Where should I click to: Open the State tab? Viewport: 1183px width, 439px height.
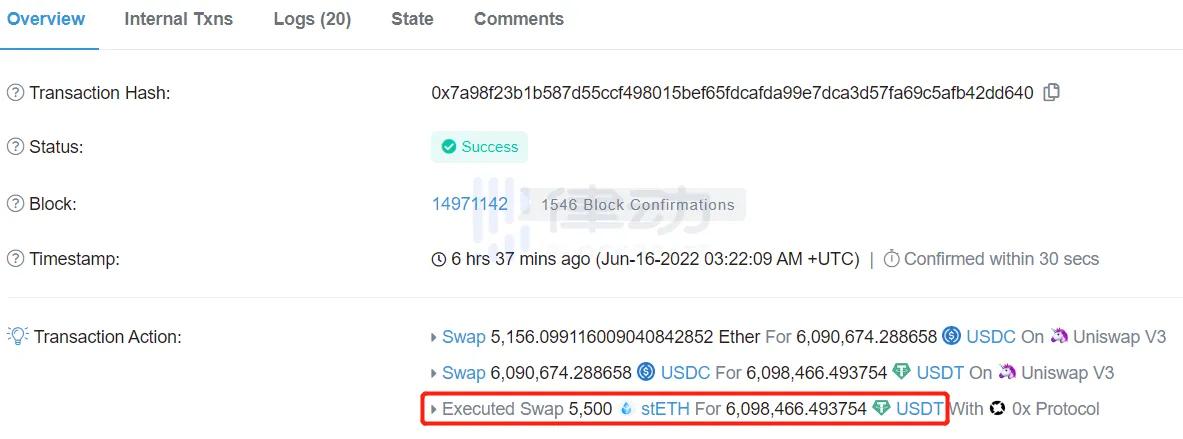(x=412, y=19)
